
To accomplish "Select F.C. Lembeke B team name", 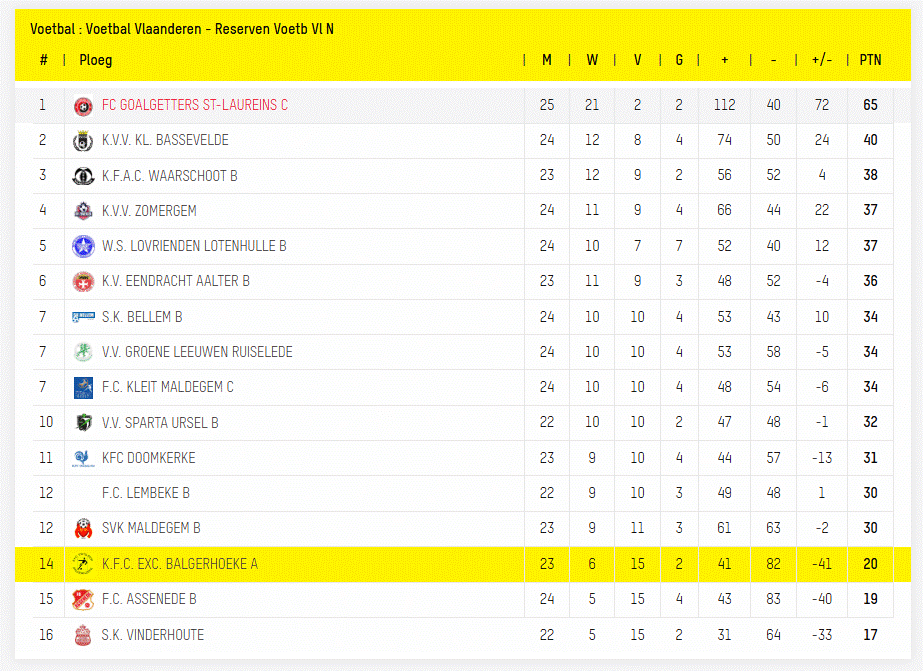I will (146, 493).
